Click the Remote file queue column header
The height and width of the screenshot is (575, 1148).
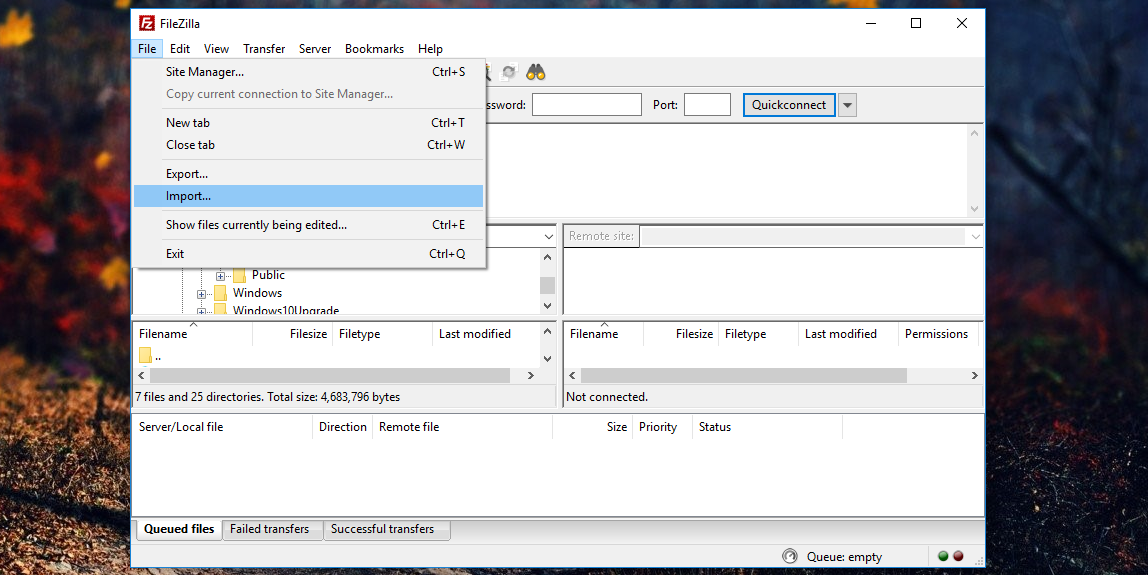tap(463, 427)
